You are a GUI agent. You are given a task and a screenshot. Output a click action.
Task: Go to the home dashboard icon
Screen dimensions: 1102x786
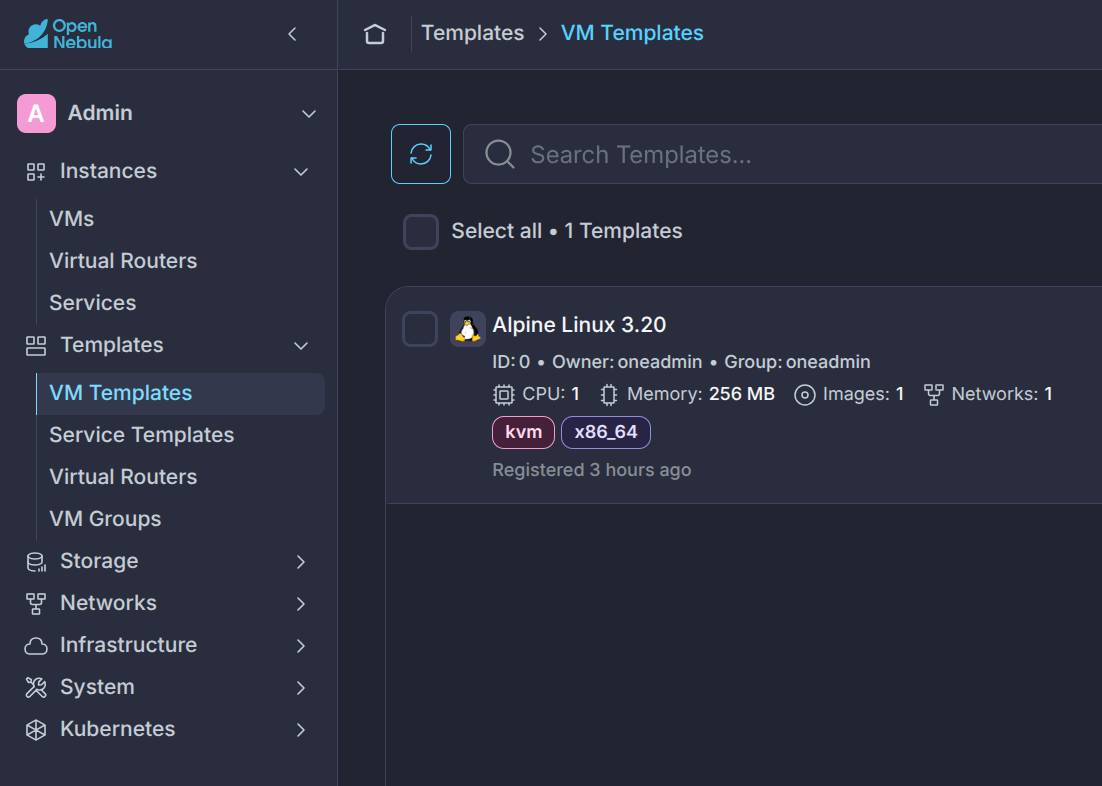375,33
